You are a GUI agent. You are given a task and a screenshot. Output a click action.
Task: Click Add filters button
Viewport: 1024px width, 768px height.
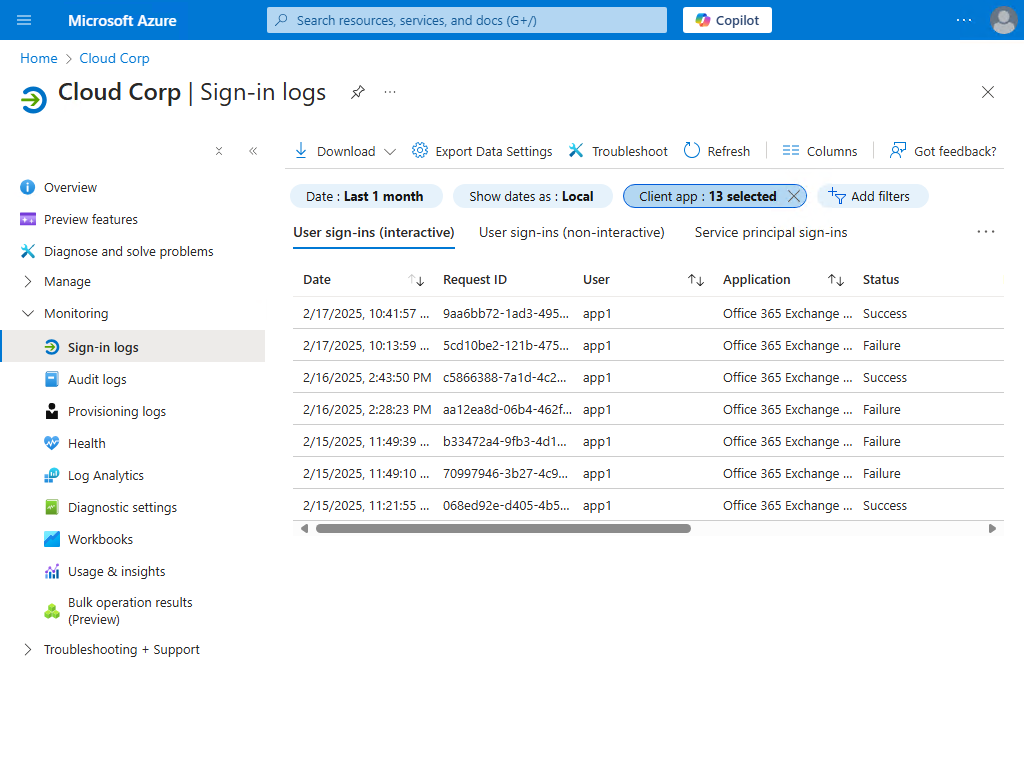tap(872, 197)
